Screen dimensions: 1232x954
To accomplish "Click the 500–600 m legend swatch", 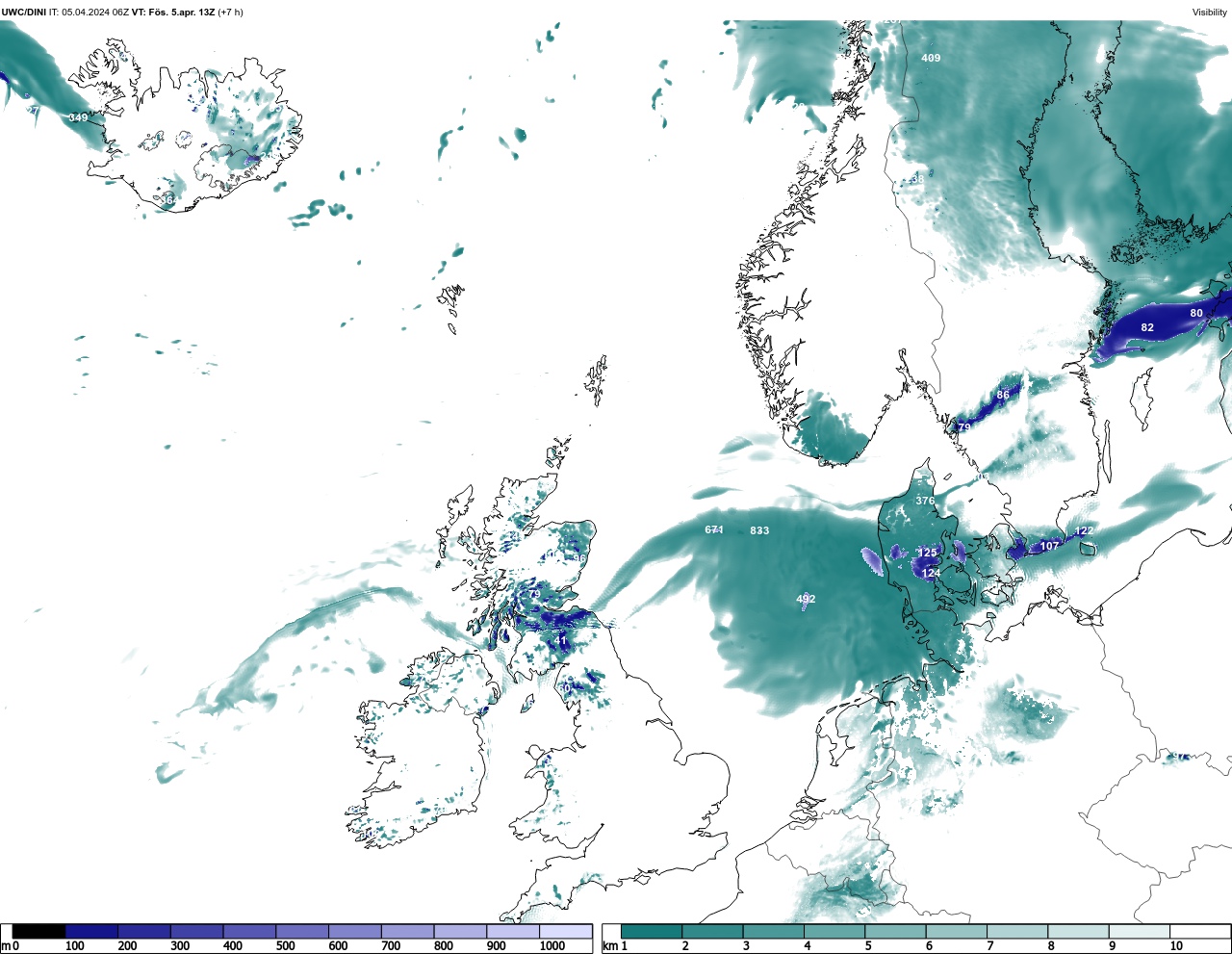I will (302, 932).
